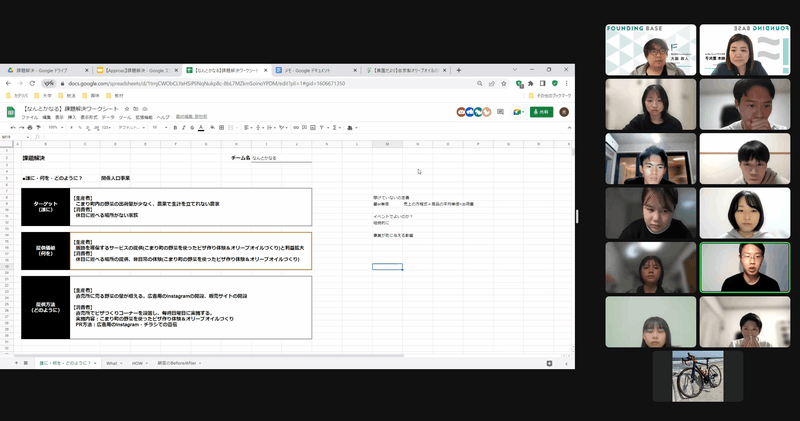The width and height of the screenshot is (800, 421).
Task: Open the text color picker
Action: tap(201, 128)
